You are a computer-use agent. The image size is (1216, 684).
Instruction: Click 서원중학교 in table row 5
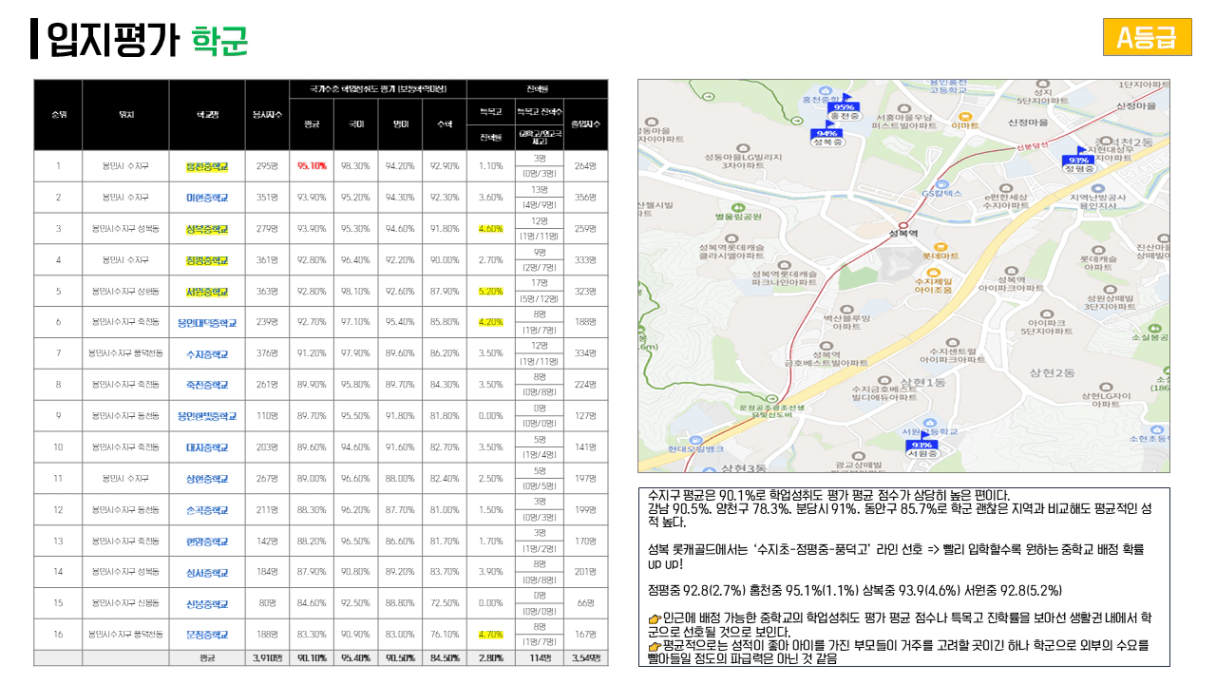(207, 292)
